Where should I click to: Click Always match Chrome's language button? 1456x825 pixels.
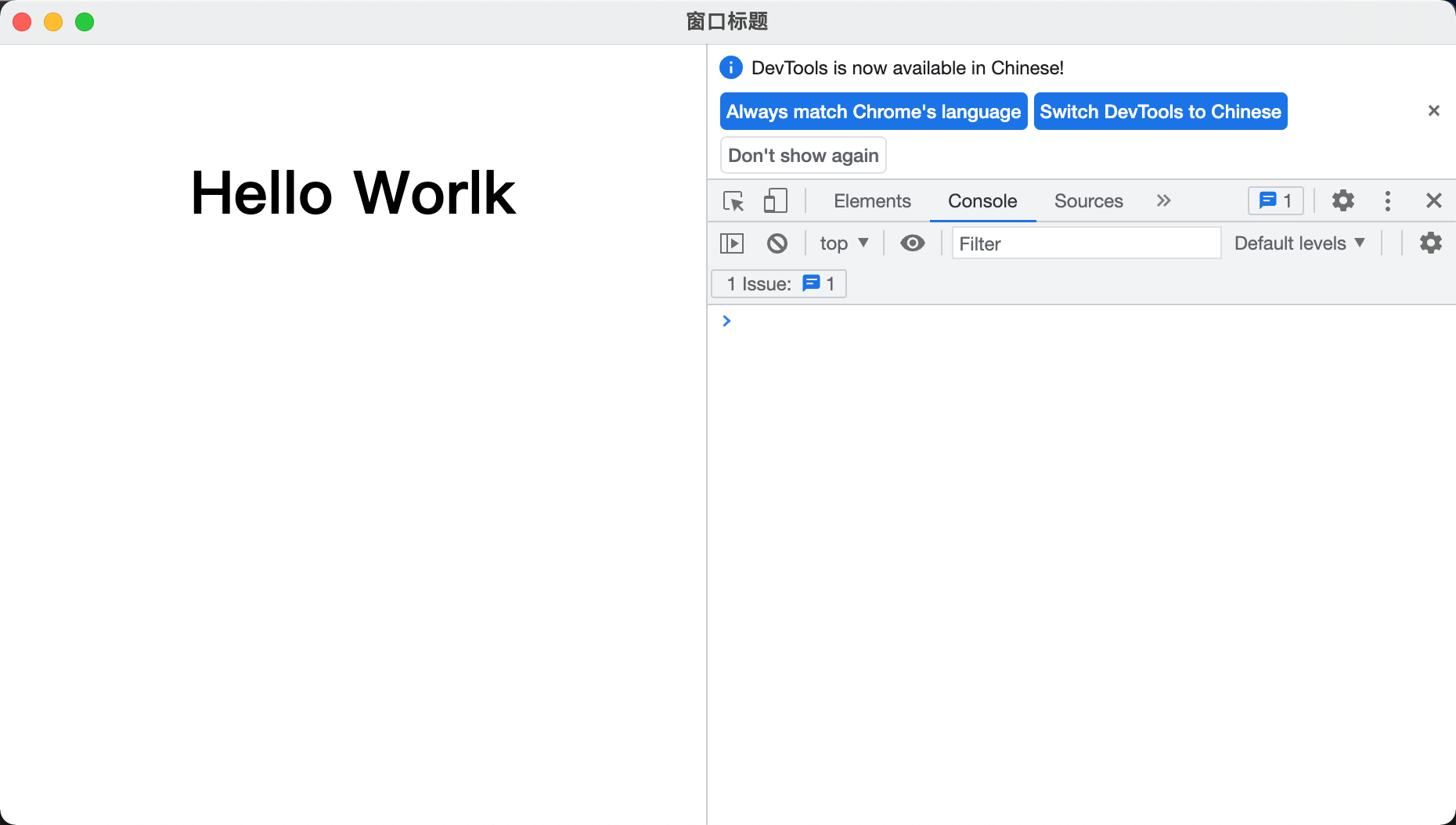(873, 111)
